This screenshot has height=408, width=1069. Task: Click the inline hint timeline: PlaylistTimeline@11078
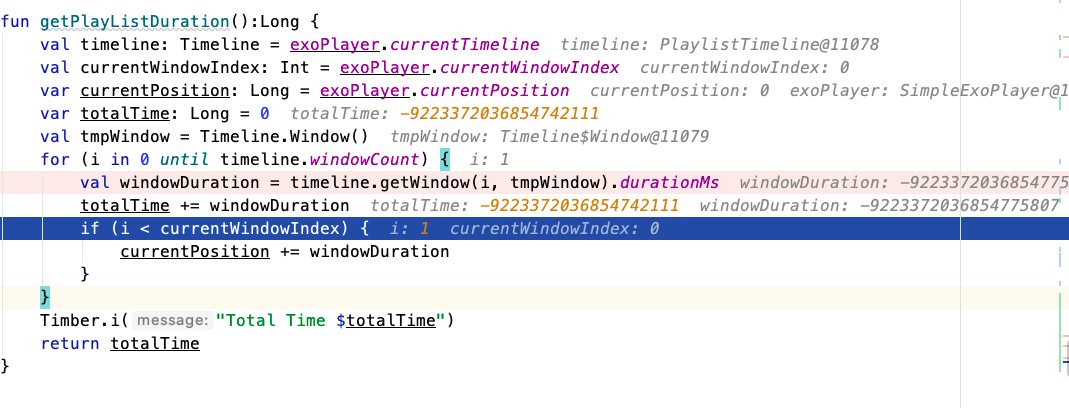pyautogui.click(x=719, y=45)
